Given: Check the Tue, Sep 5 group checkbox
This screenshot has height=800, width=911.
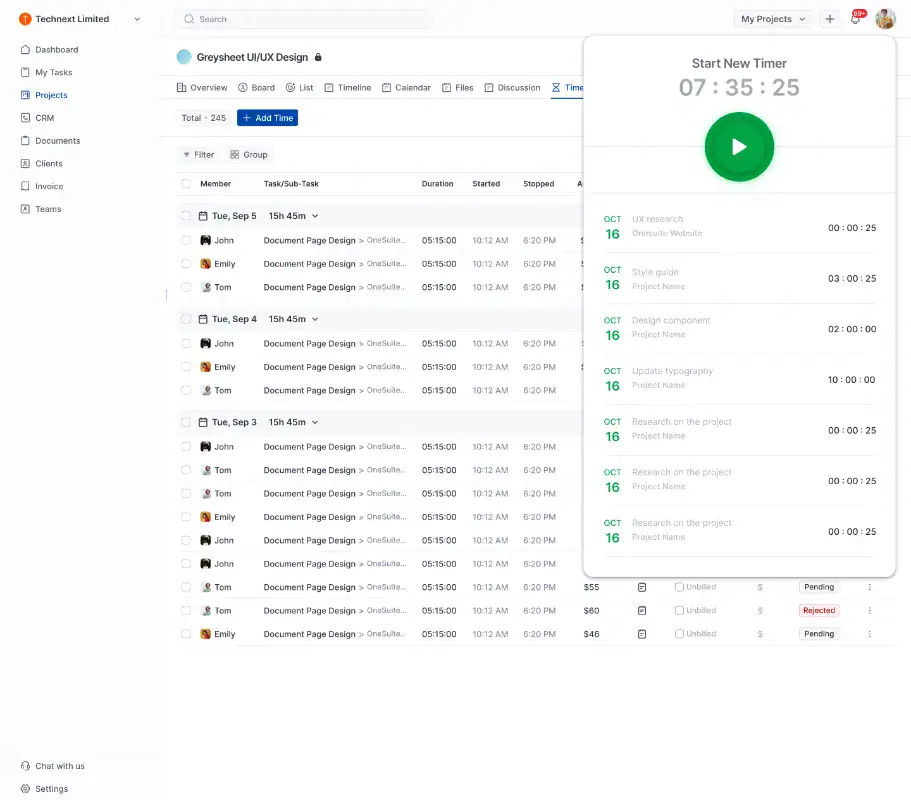Looking at the screenshot, I should (x=186, y=216).
